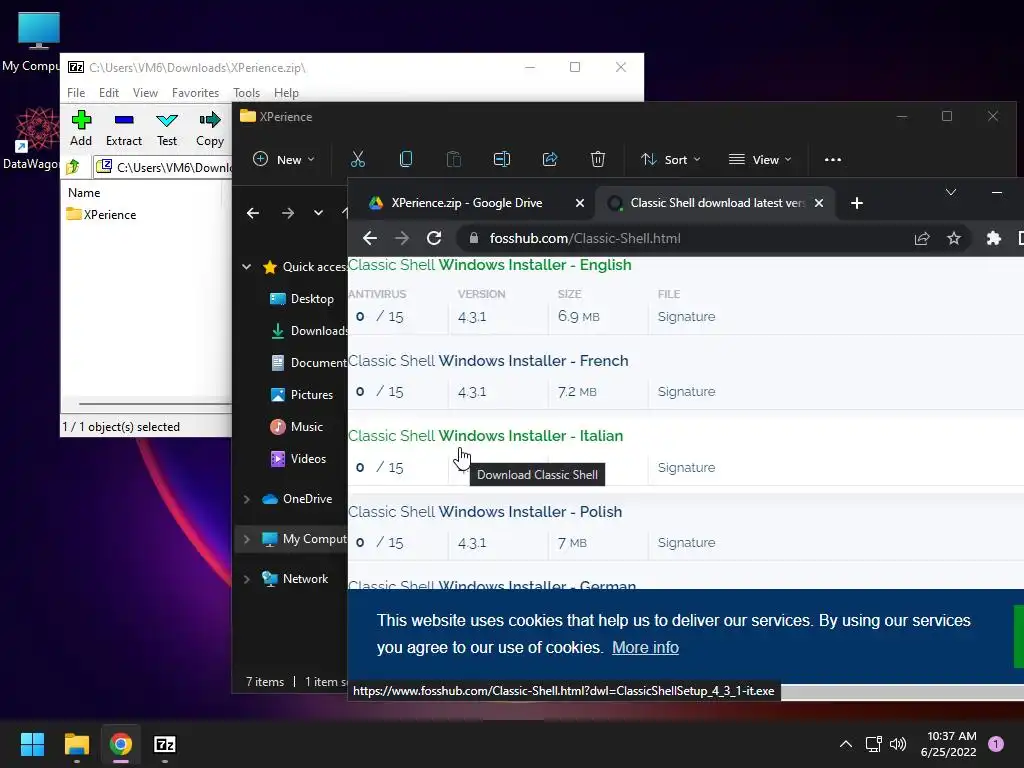Show hidden system tray icons
The height and width of the screenshot is (768, 1024).
point(846,744)
